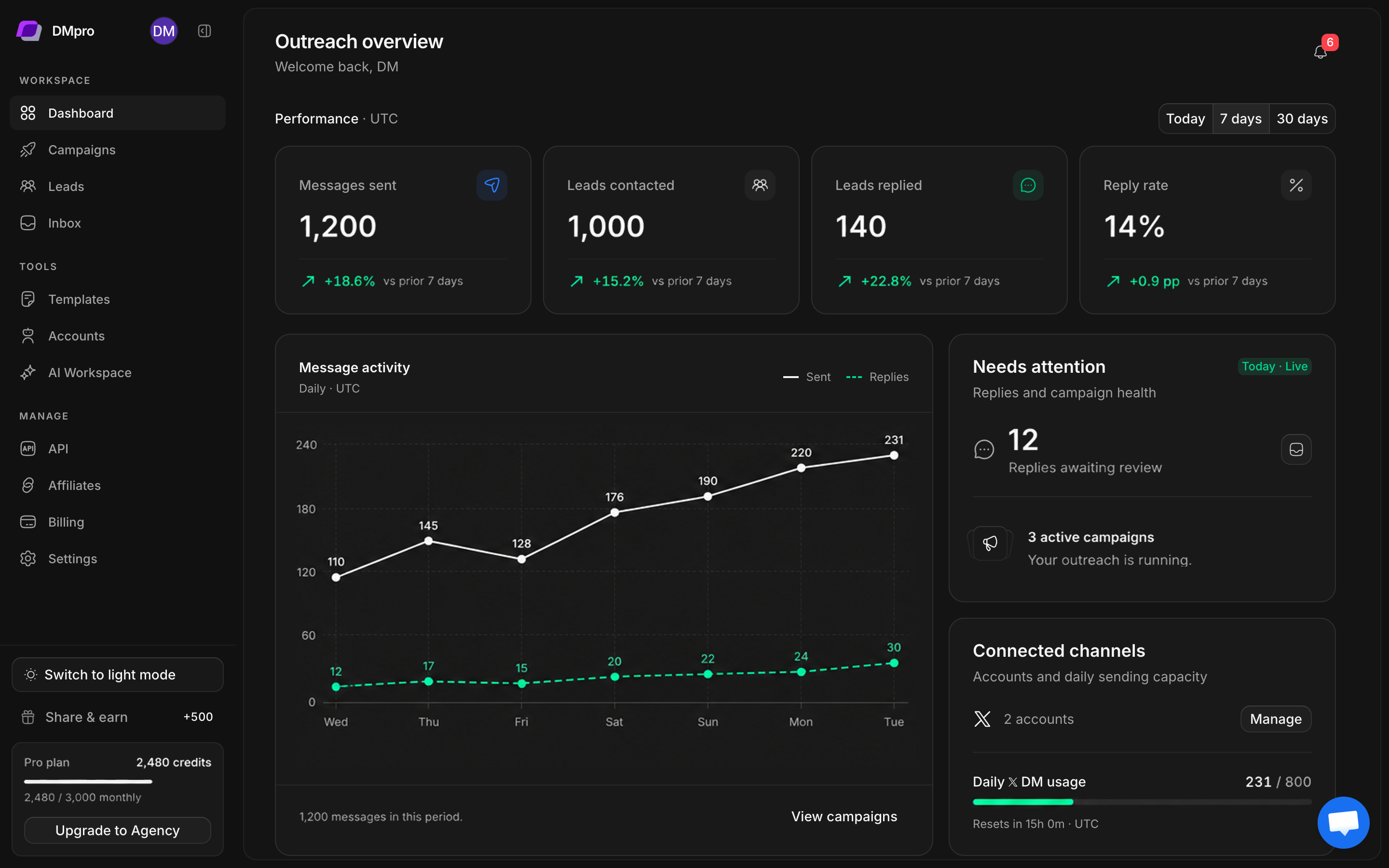Follow the View campaigns link
The image size is (1389, 868).
[844, 816]
